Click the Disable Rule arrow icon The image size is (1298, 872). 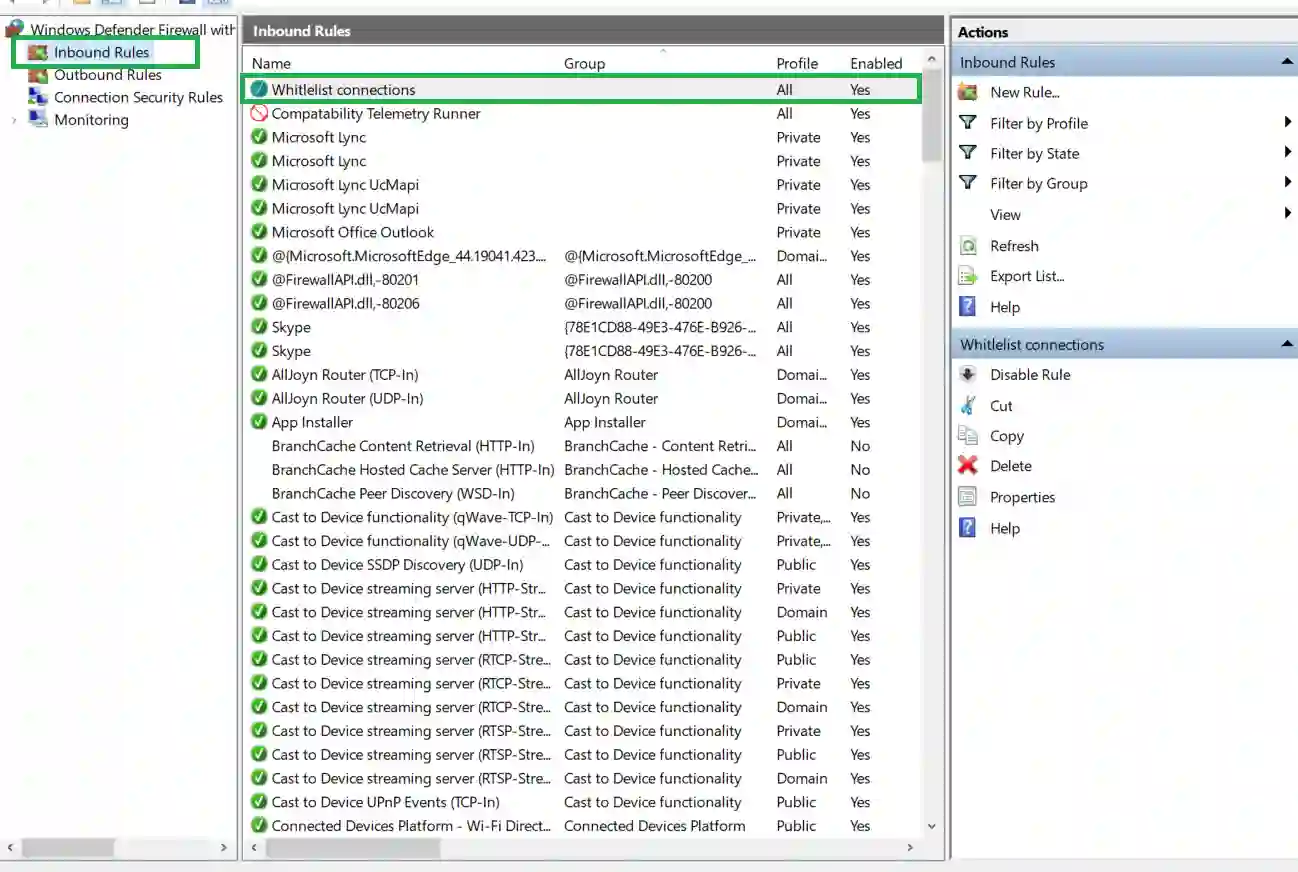[x=967, y=375]
